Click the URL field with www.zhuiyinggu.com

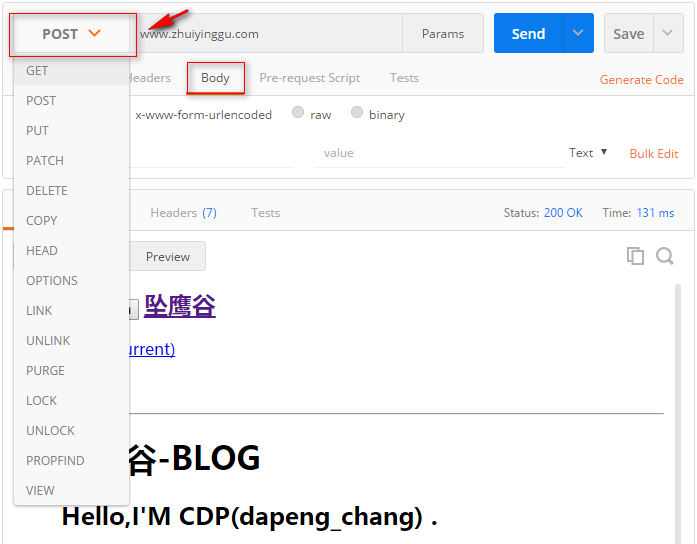(267, 34)
